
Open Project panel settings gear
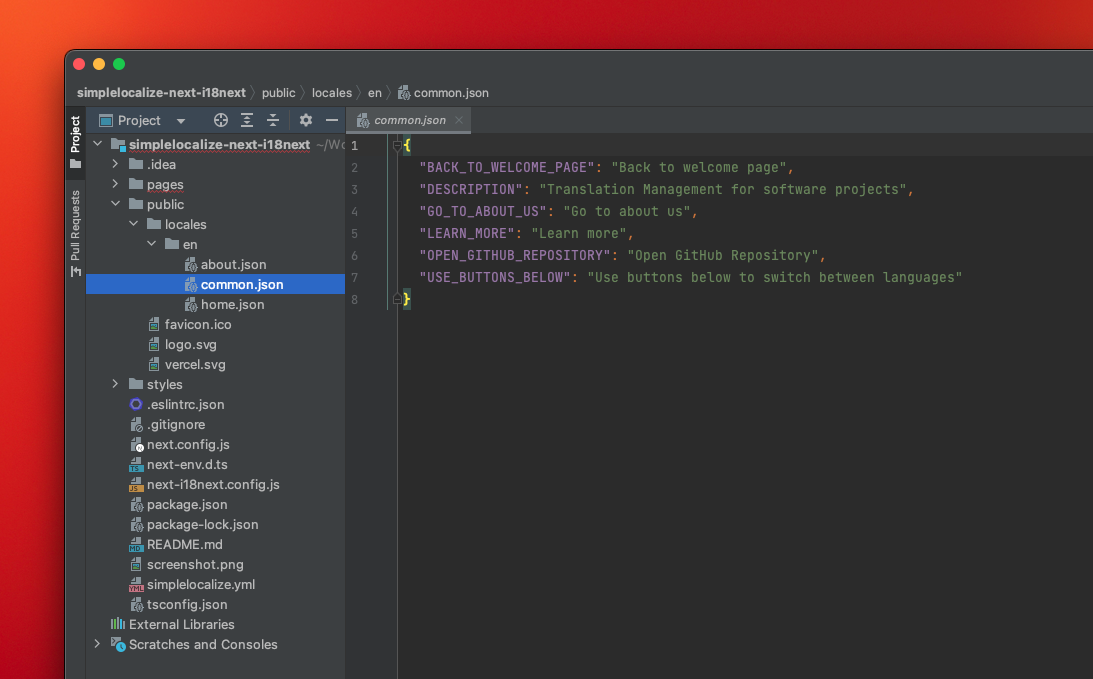point(305,120)
